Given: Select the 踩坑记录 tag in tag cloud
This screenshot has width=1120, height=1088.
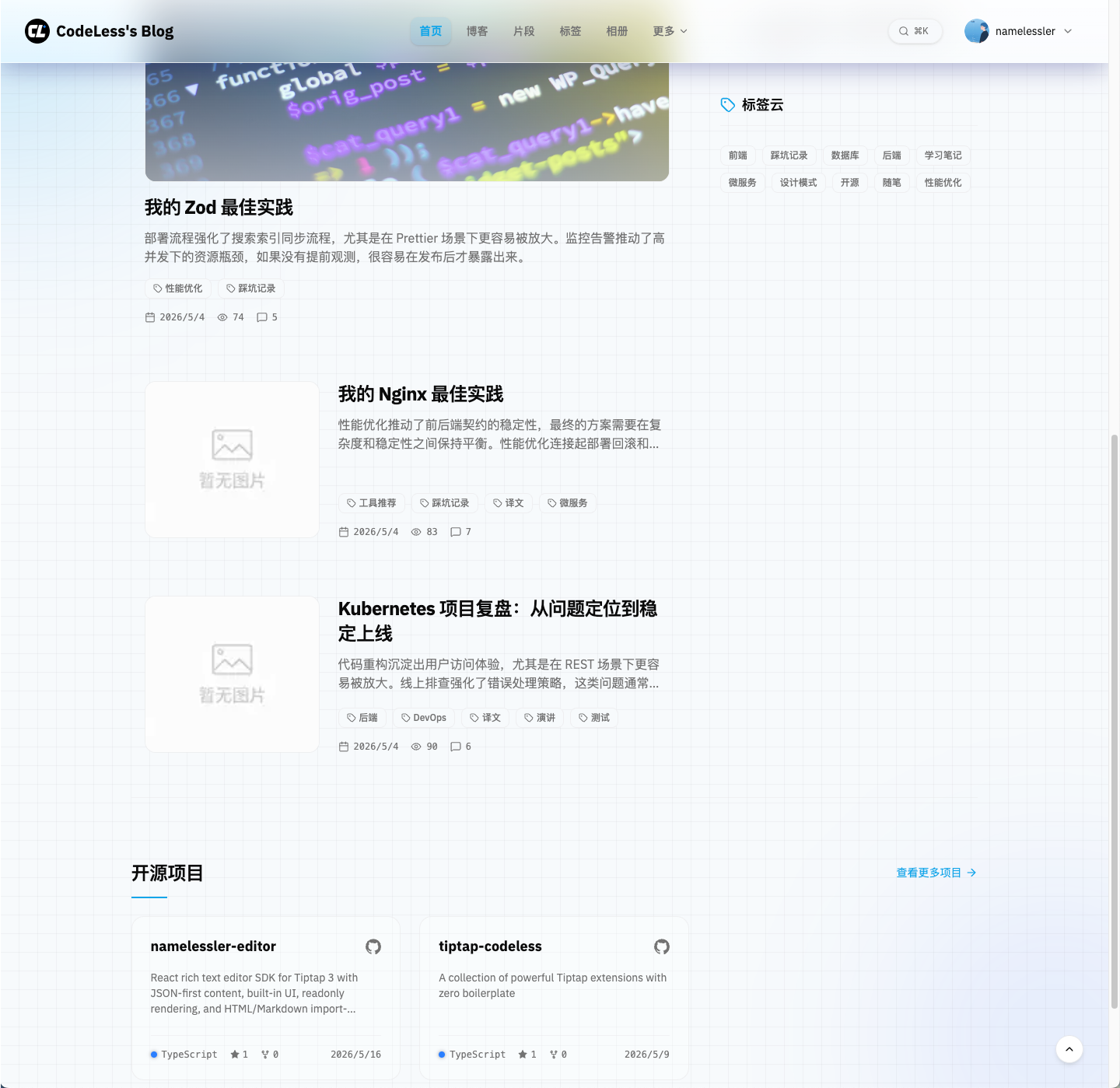Looking at the screenshot, I should coord(789,156).
